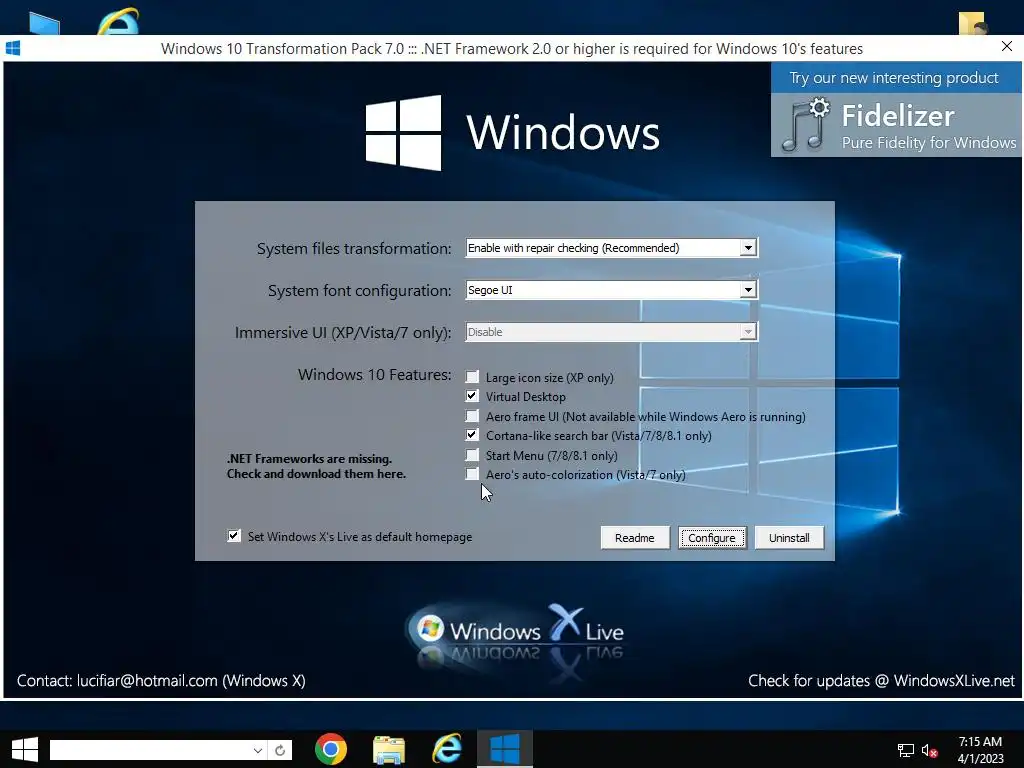Click the Immersive UI (XP/Vista/7 only) label
The height and width of the screenshot is (768, 1024).
tap(343, 332)
